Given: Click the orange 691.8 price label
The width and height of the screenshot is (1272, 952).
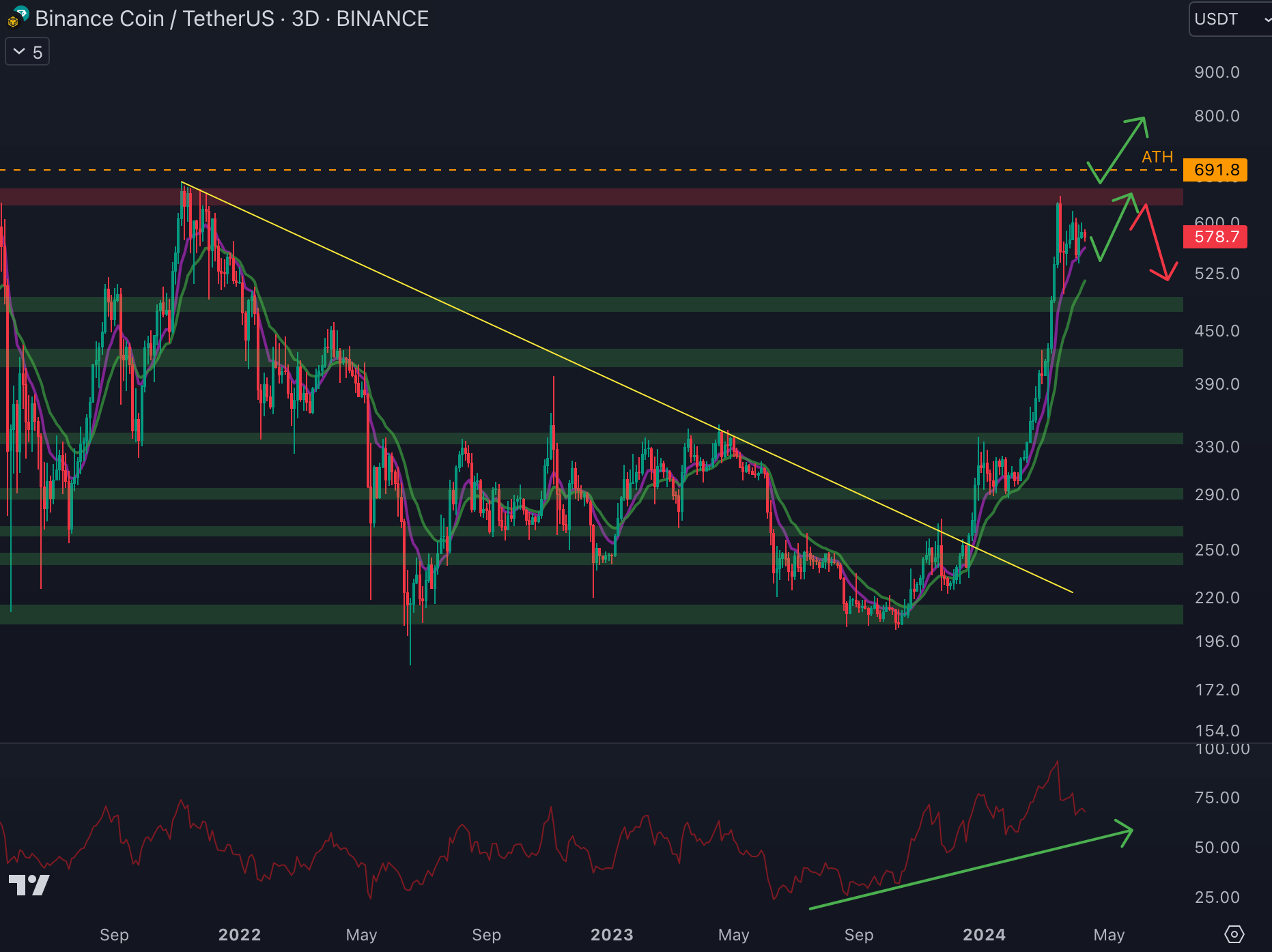Looking at the screenshot, I should pyautogui.click(x=1216, y=170).
